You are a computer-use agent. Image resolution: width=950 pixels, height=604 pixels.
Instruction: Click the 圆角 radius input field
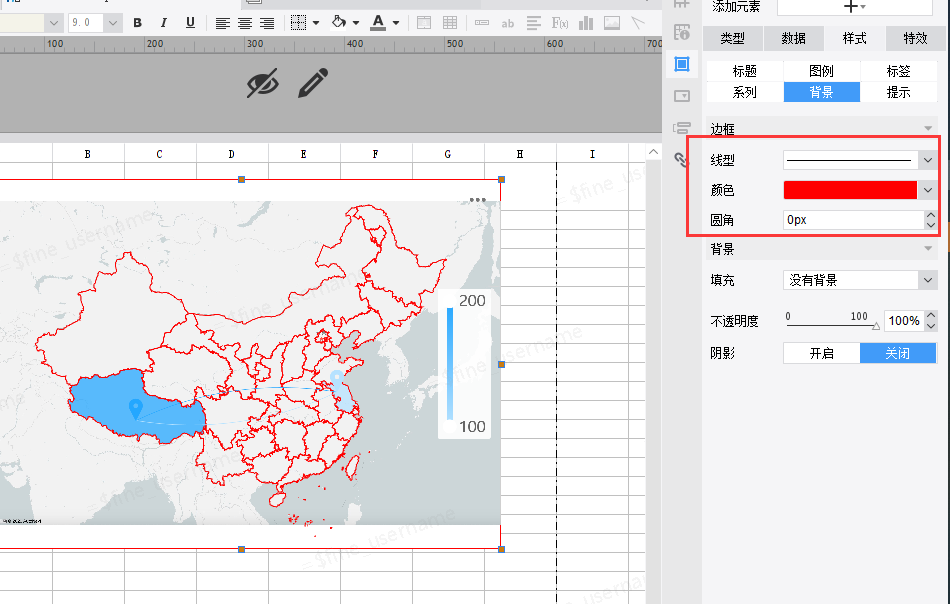[x=852, y=220]
